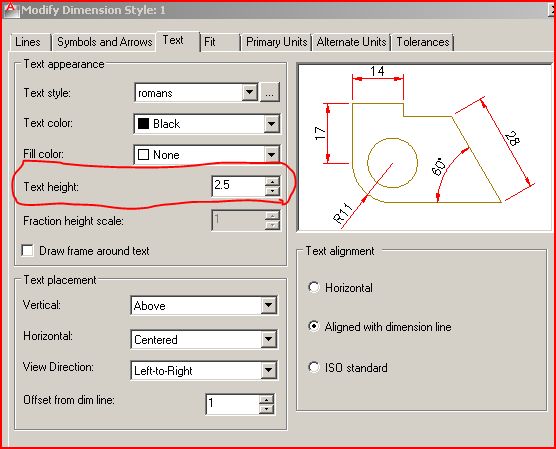Click the Fill color None swatch
This screenshot has height=449, width=556.
pyautogui.click(x=143, y=155)
